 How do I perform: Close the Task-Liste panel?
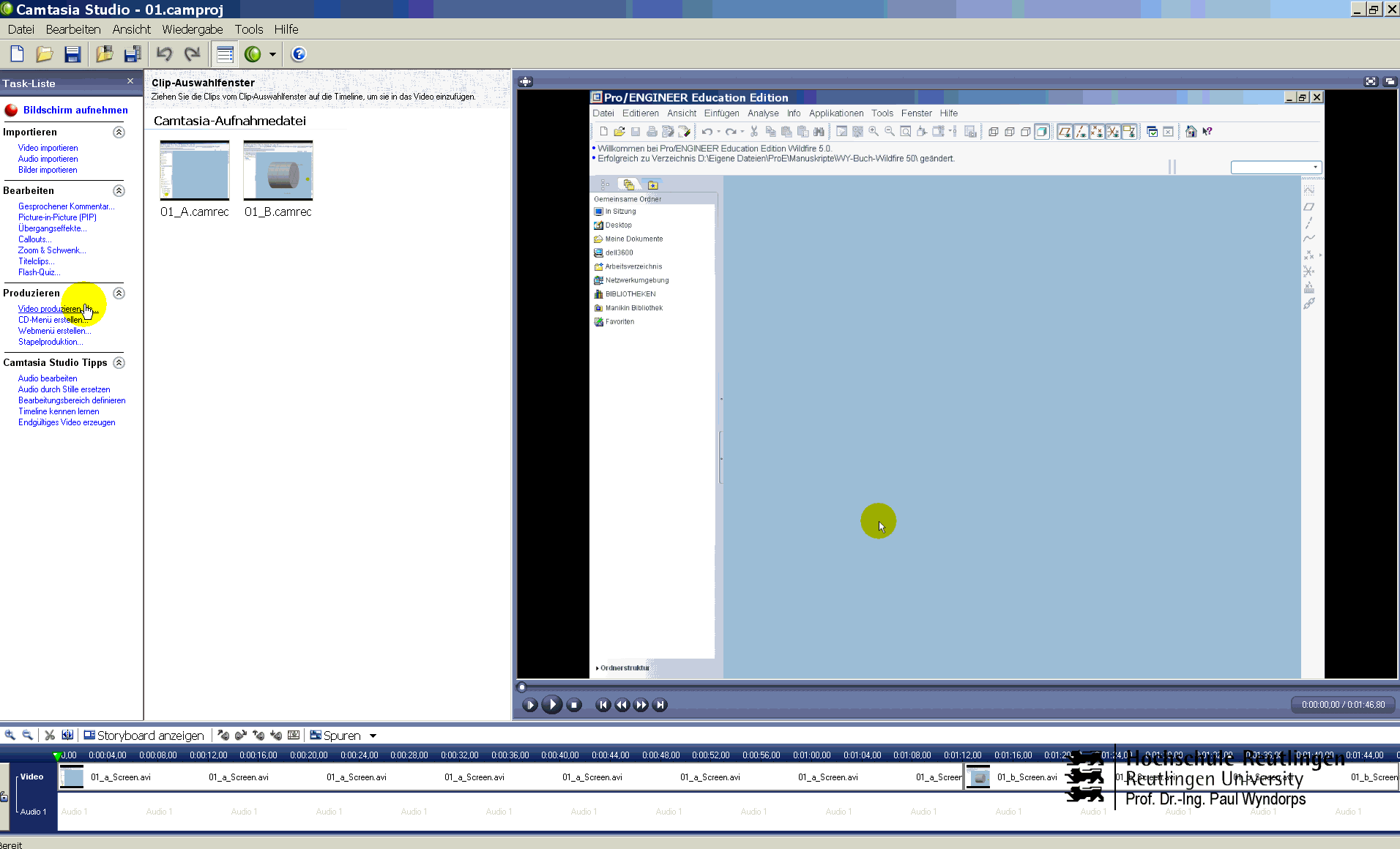[130, 81]
